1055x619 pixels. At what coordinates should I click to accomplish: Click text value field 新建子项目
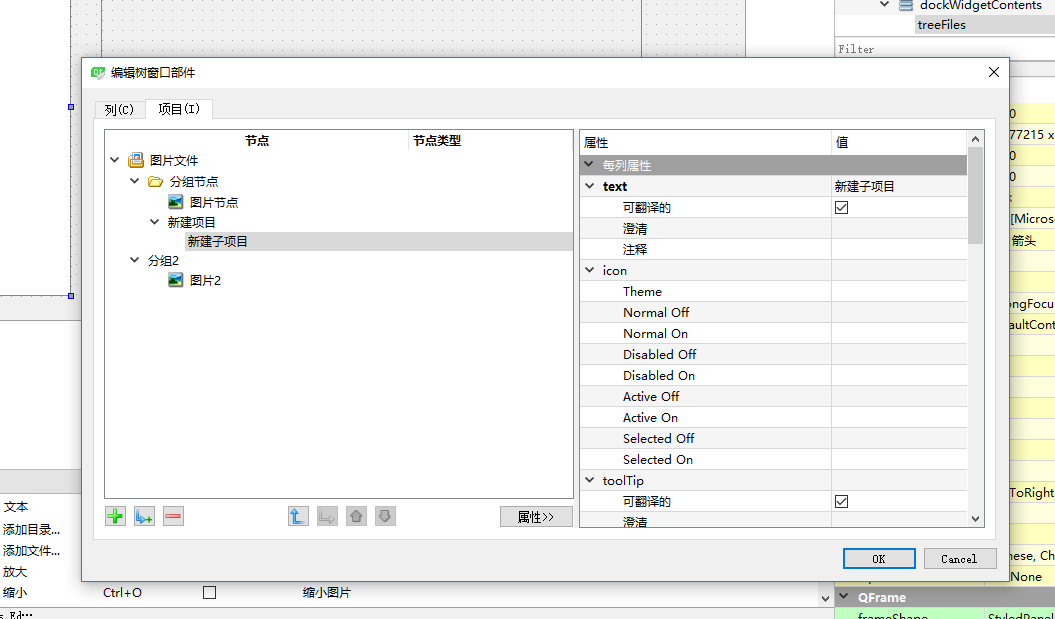899,186
